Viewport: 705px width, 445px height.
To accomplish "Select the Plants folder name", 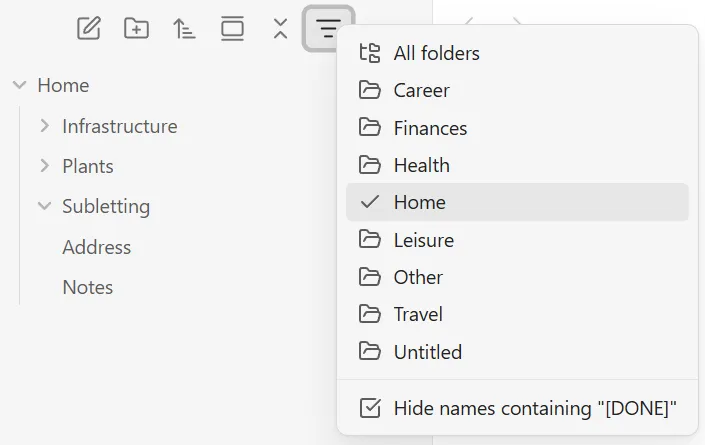I will pos(88,166).
